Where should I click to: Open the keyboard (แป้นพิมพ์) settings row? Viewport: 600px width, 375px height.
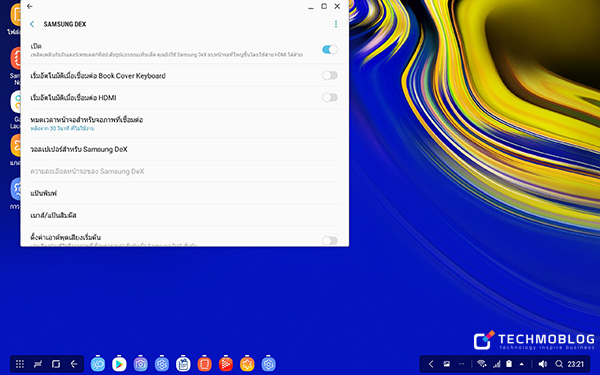pyautogui.click(x=184, y=193)
